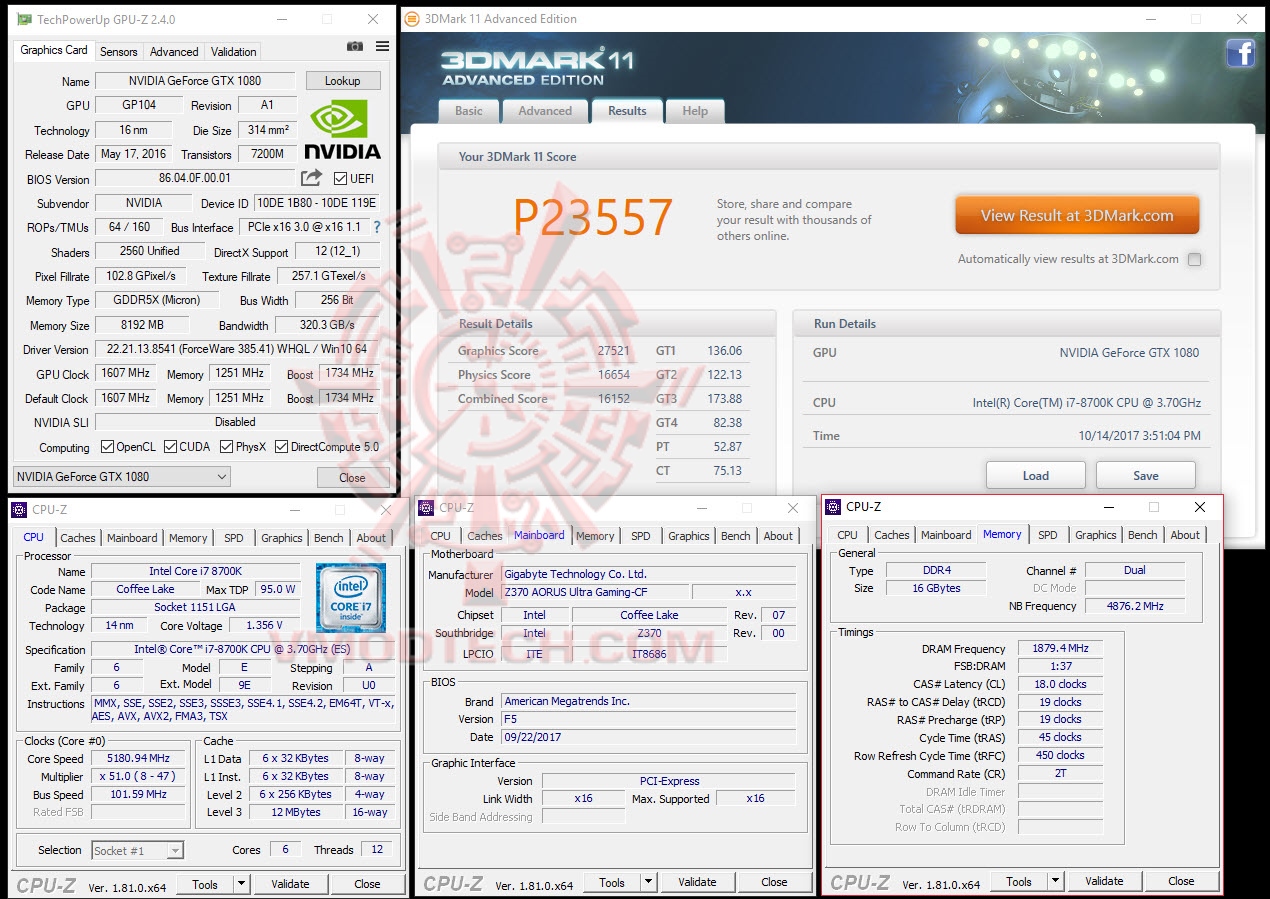Open Graphics tab in CPU-Z Memory window

pos(1096,535)
